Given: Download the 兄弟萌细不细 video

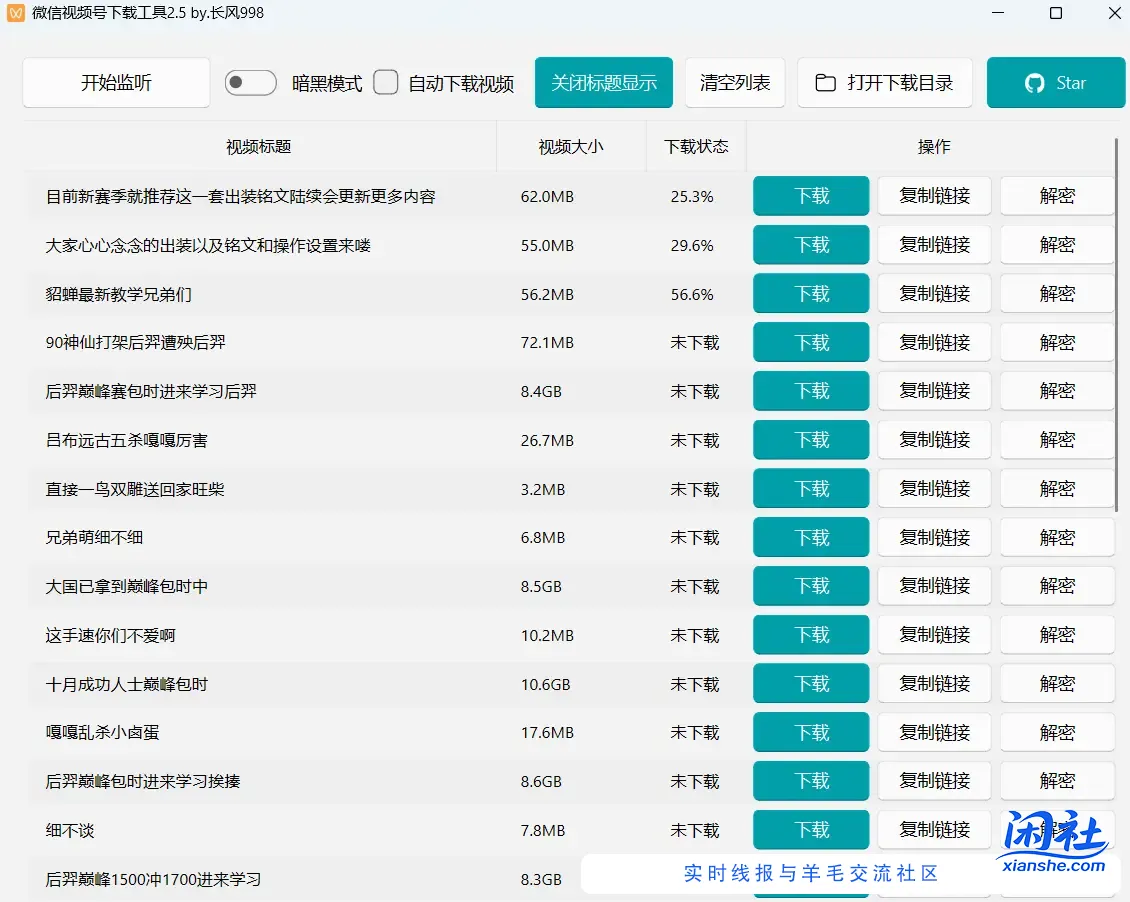Looking at the screenshot, I should (810, 537).
